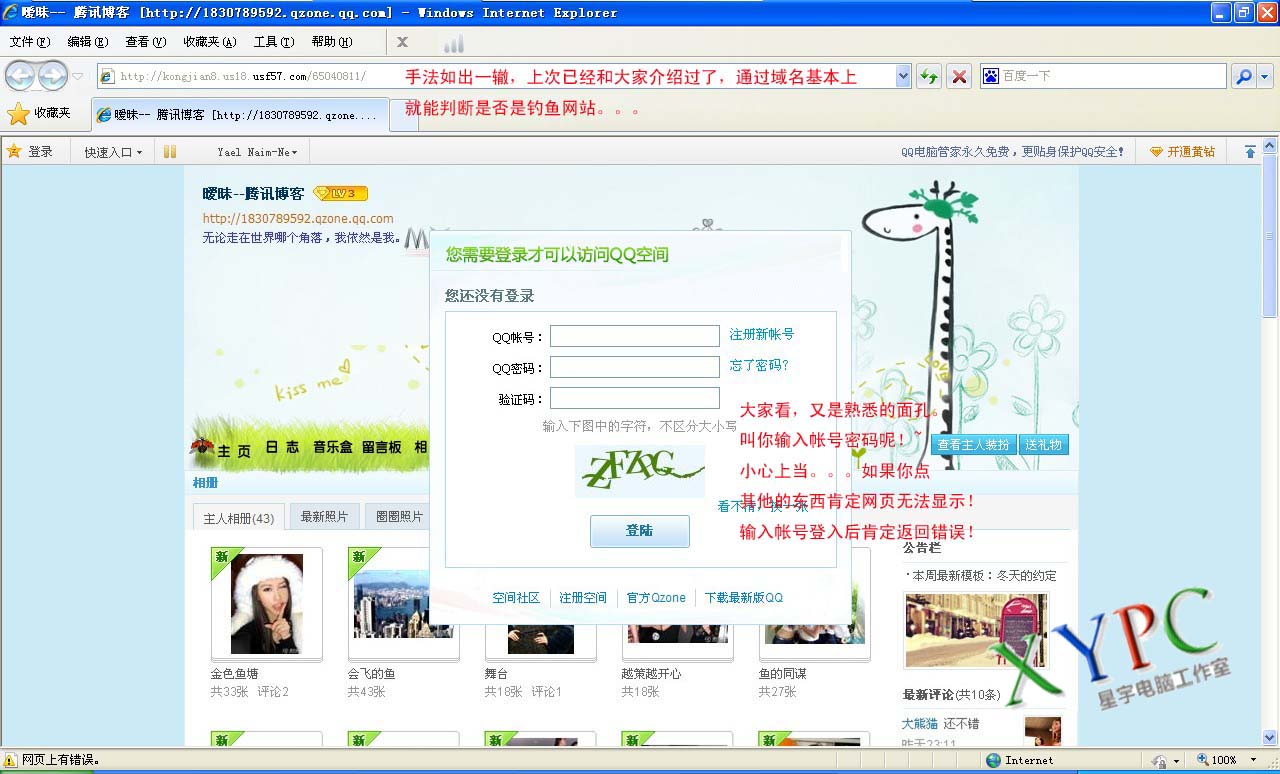Click the 登陆 login button
1280x774 pixels.
639,531
